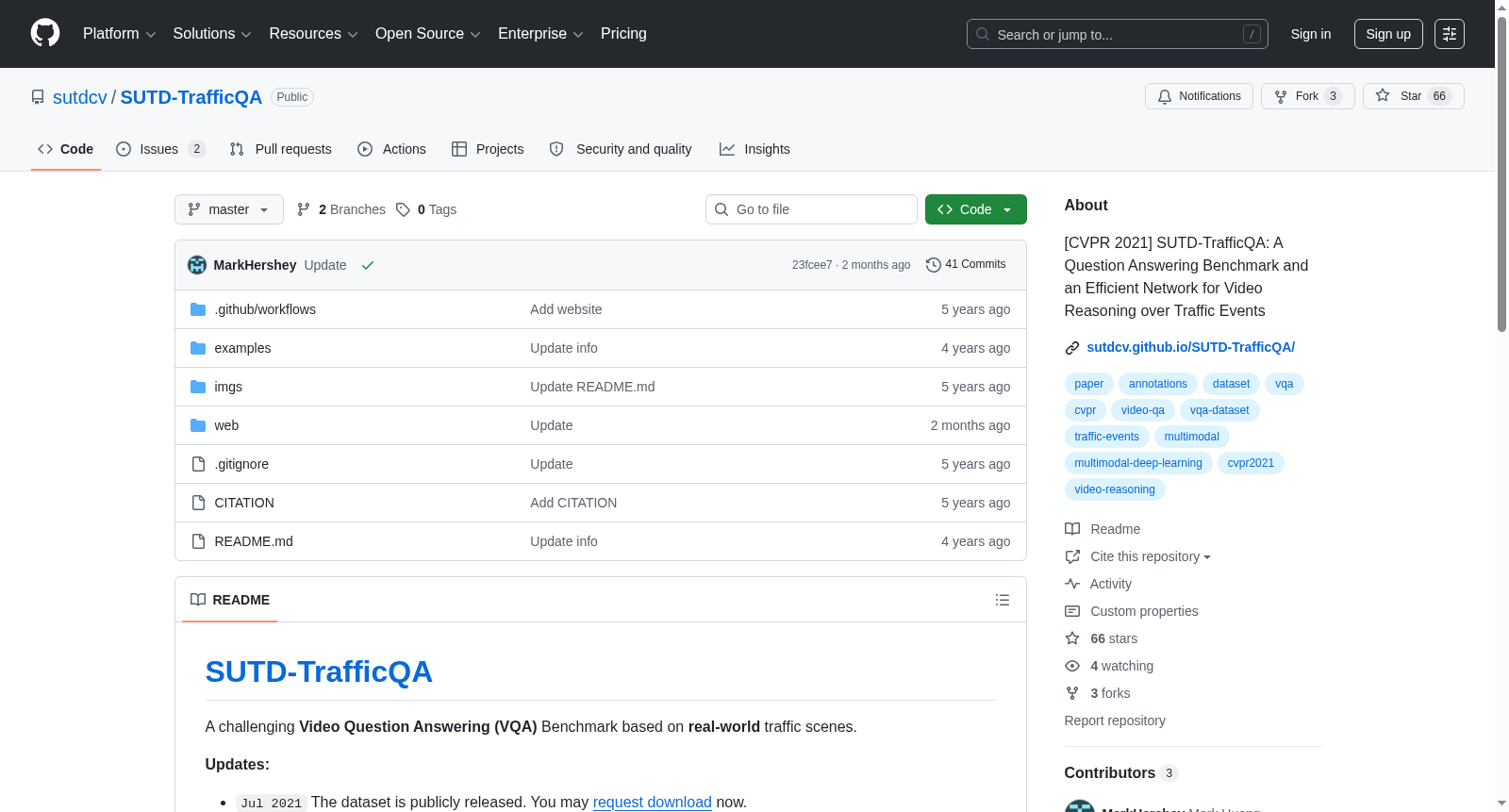The width and height of the screenshot is (1509, 812).
Task: Click the history clock icon for commits
Action: [934, 265]
